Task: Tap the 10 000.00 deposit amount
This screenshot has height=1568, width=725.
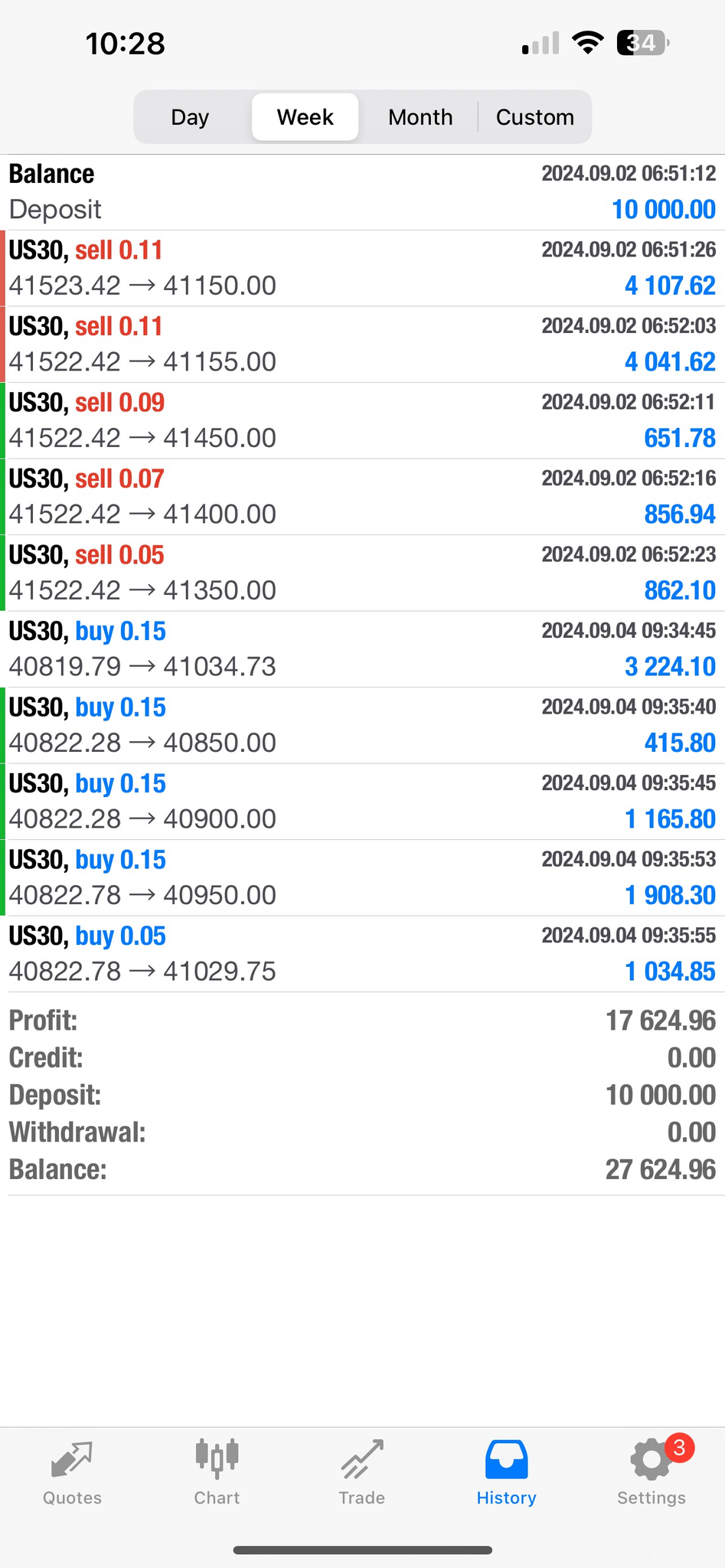Action: tap(663, 210)
